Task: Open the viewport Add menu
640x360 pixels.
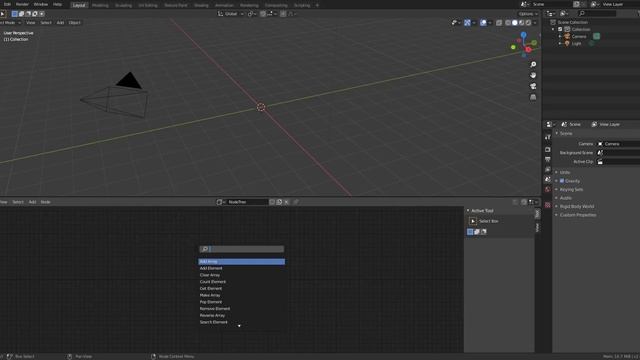Action: point(60,23)
